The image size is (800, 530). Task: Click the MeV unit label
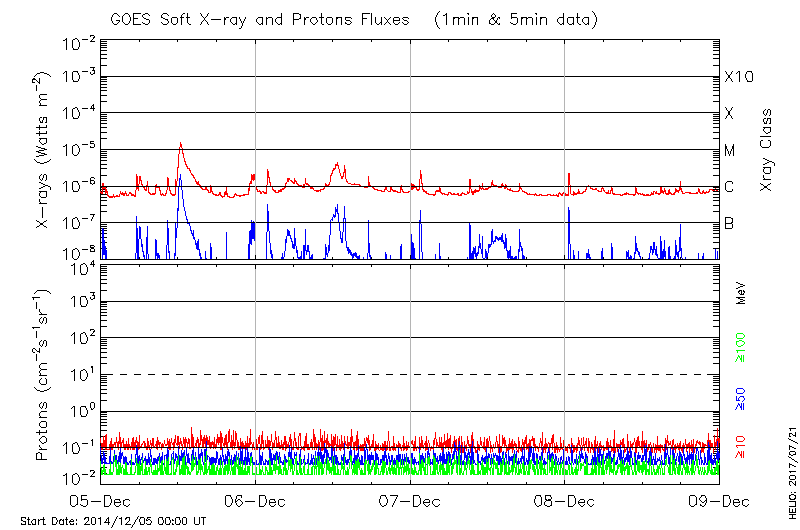pos(741,294)
